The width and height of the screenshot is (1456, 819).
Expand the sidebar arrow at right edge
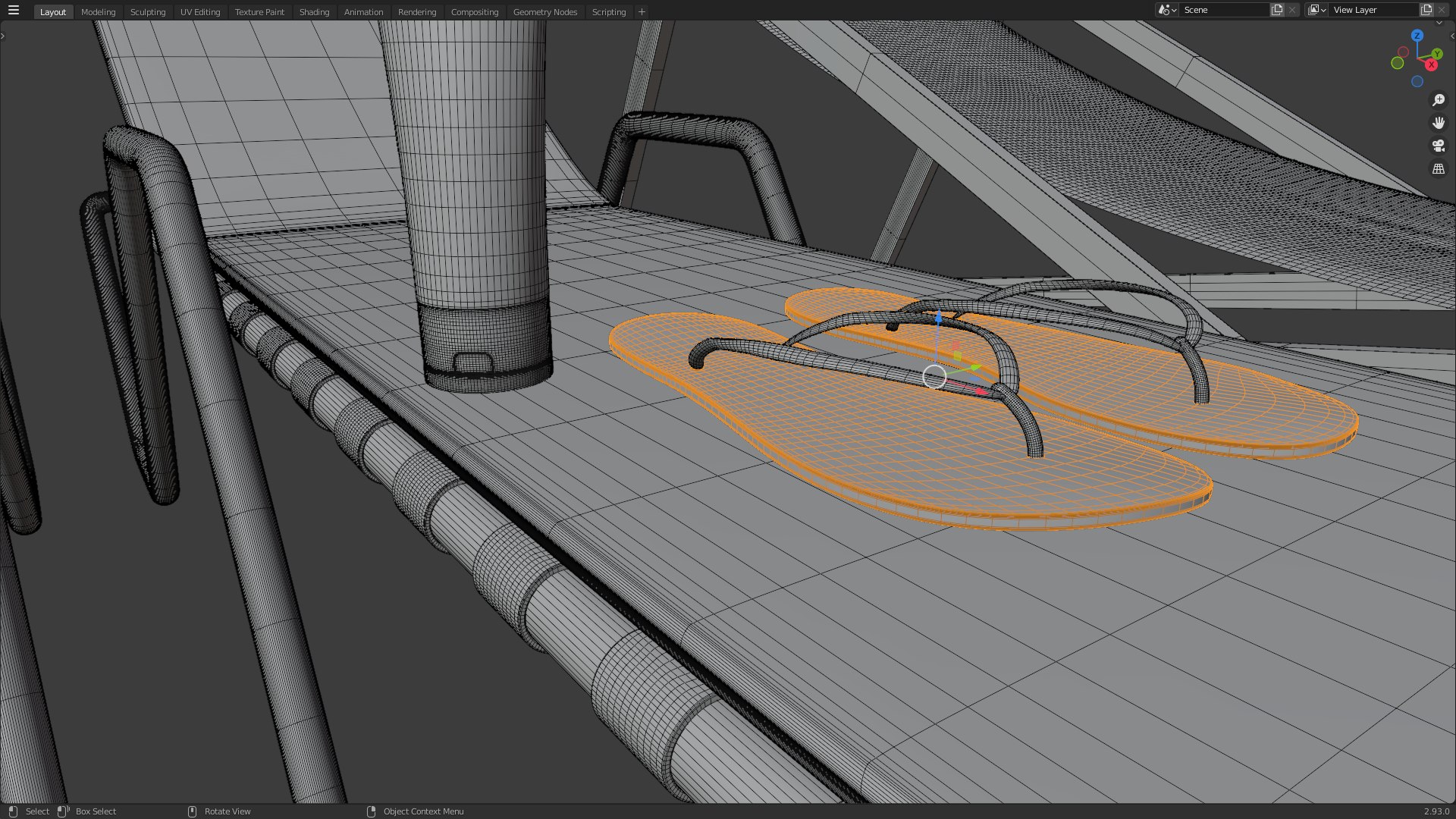pyautogui.click(x=1452, y=36)
